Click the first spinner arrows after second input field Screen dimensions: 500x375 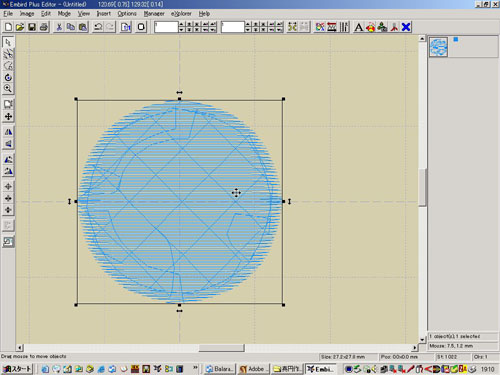click(248, 27)
